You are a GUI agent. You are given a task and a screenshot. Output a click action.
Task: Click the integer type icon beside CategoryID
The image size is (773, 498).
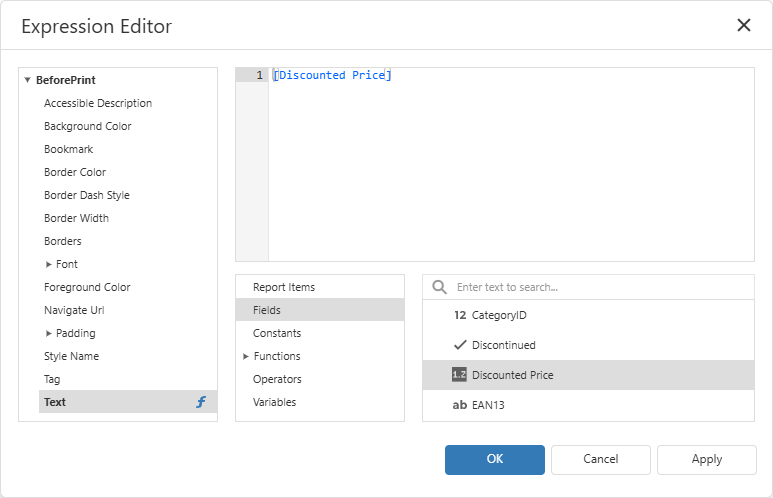point(460,315)
